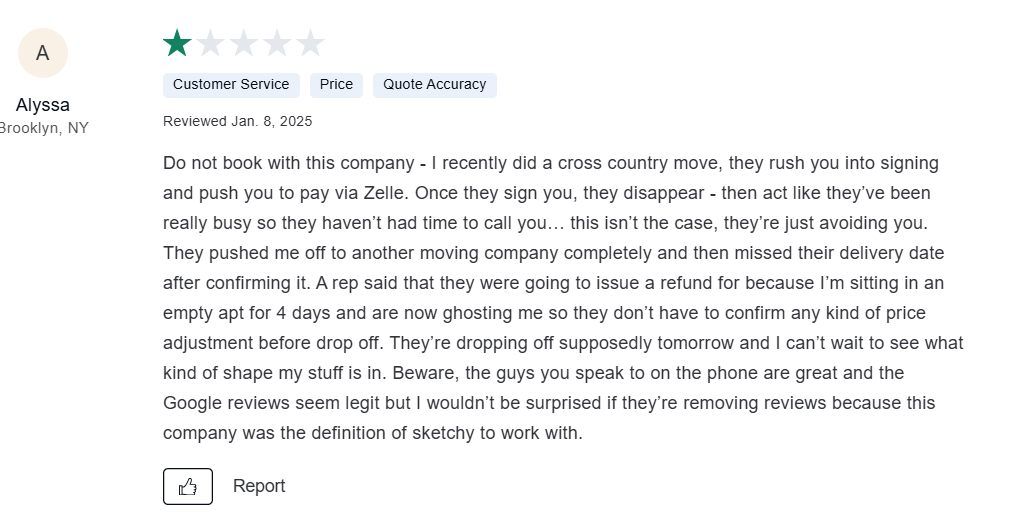Select the fifth gray rating star
The width and height of the screenshot is (1012, 529).
click(311, 43)
